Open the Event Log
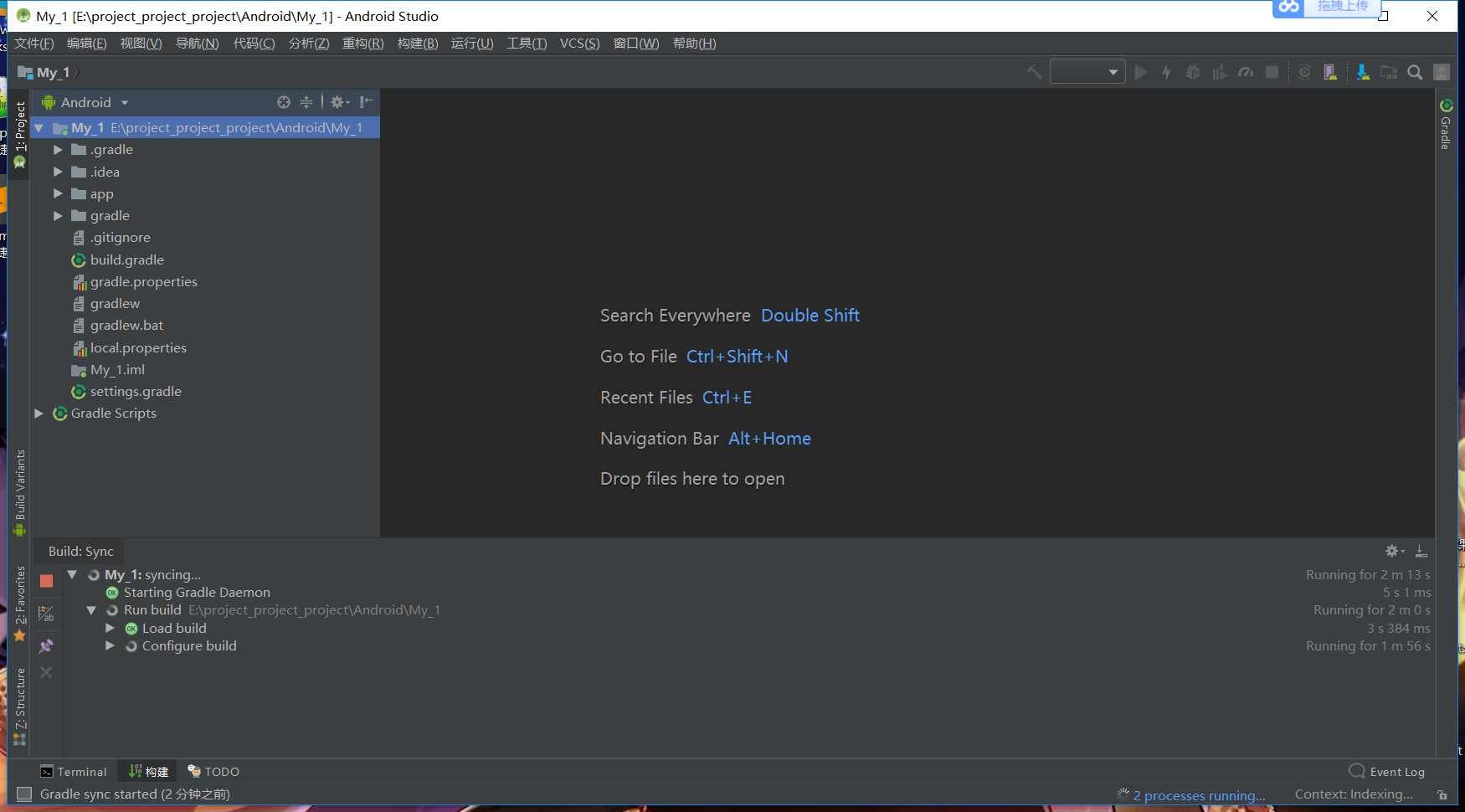Screen dimensions: 1465x812 1387,772
